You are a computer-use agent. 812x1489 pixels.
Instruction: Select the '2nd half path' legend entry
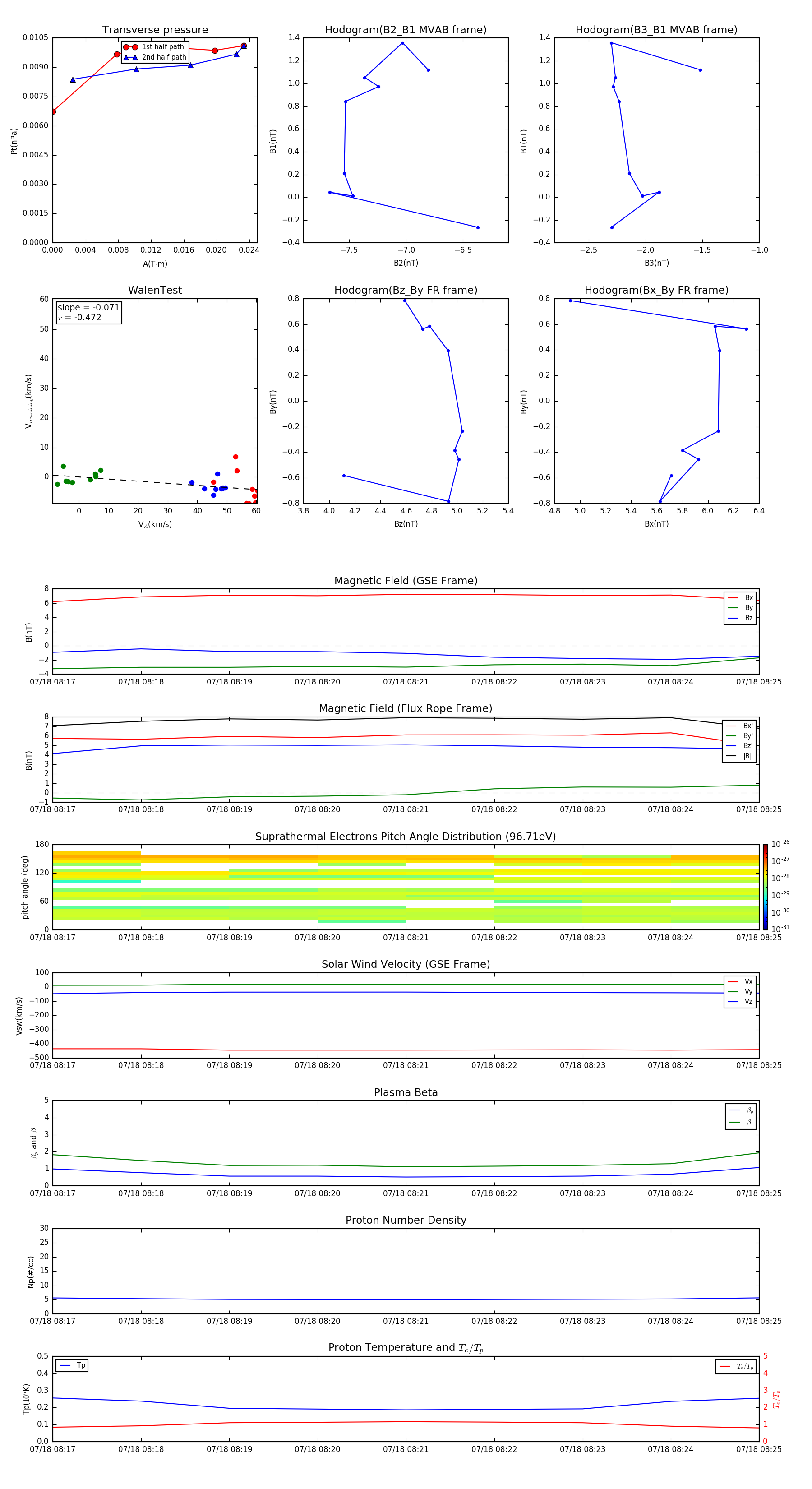(x=154, y=57)
